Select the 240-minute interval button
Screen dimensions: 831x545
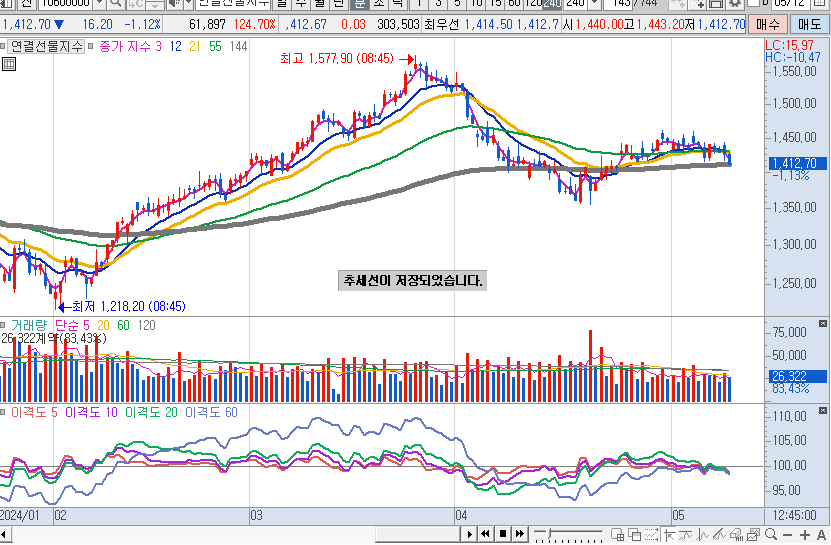551,4
